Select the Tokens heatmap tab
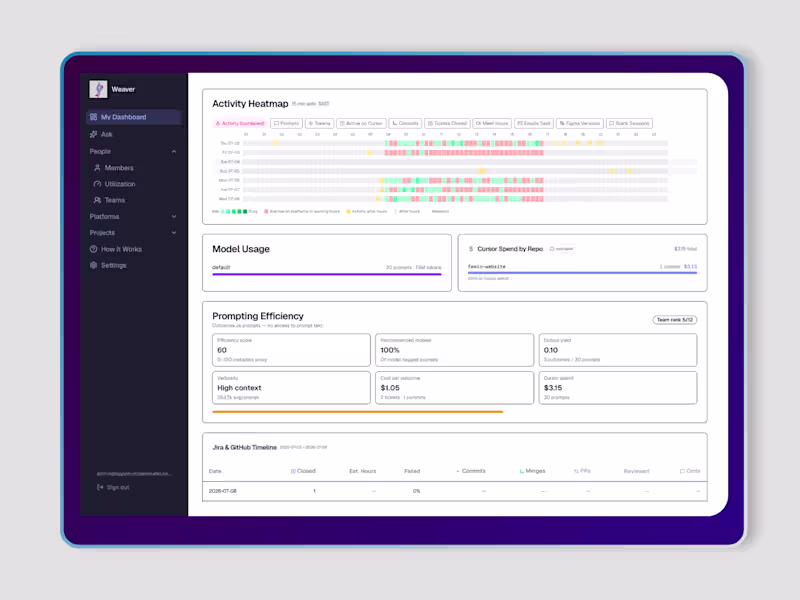The height and width of the screenshot is (600, 800). click(319, 123)
